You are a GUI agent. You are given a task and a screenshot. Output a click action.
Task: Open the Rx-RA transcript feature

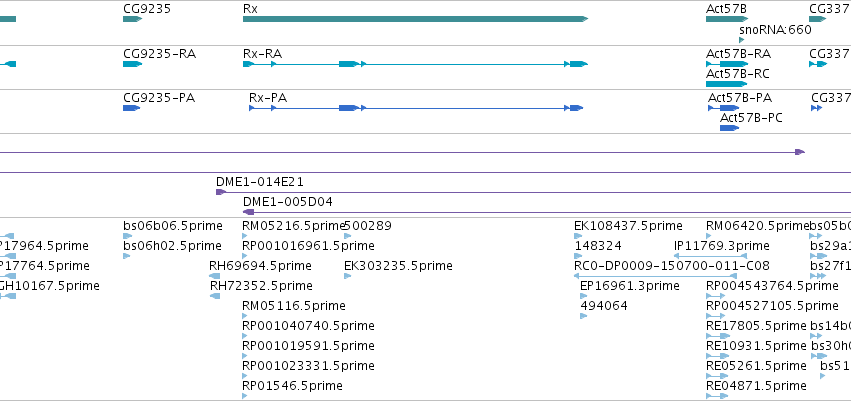click(415, 64)
